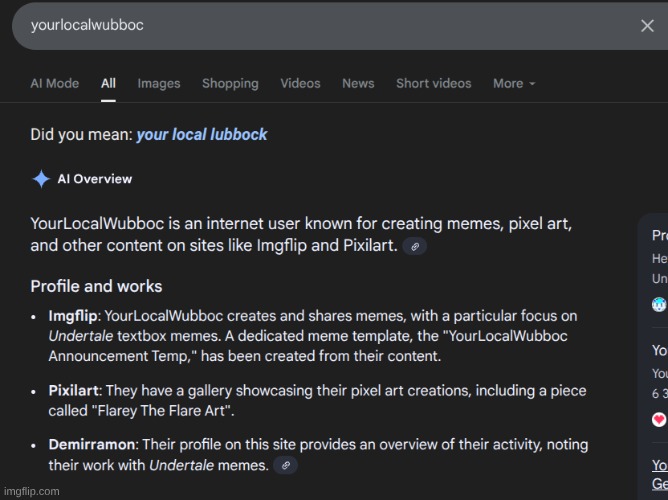Select the All results tab
Viewport: 668px width, 500px height.
tap(108, 83)
